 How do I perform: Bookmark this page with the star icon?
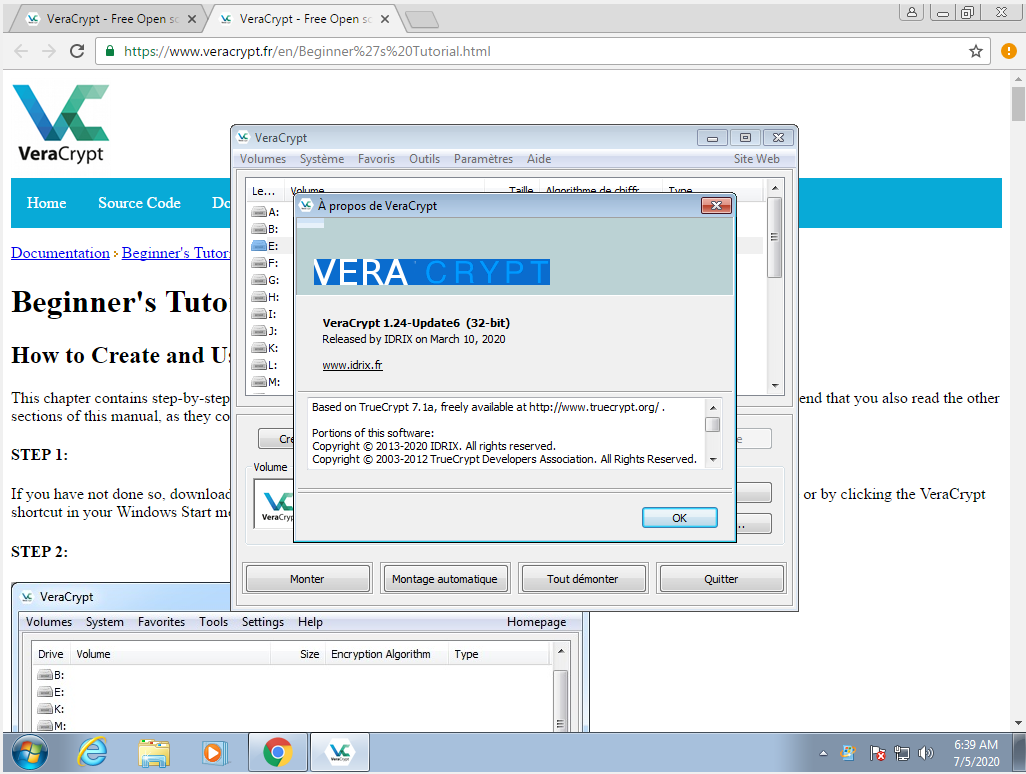pos(976,51)
